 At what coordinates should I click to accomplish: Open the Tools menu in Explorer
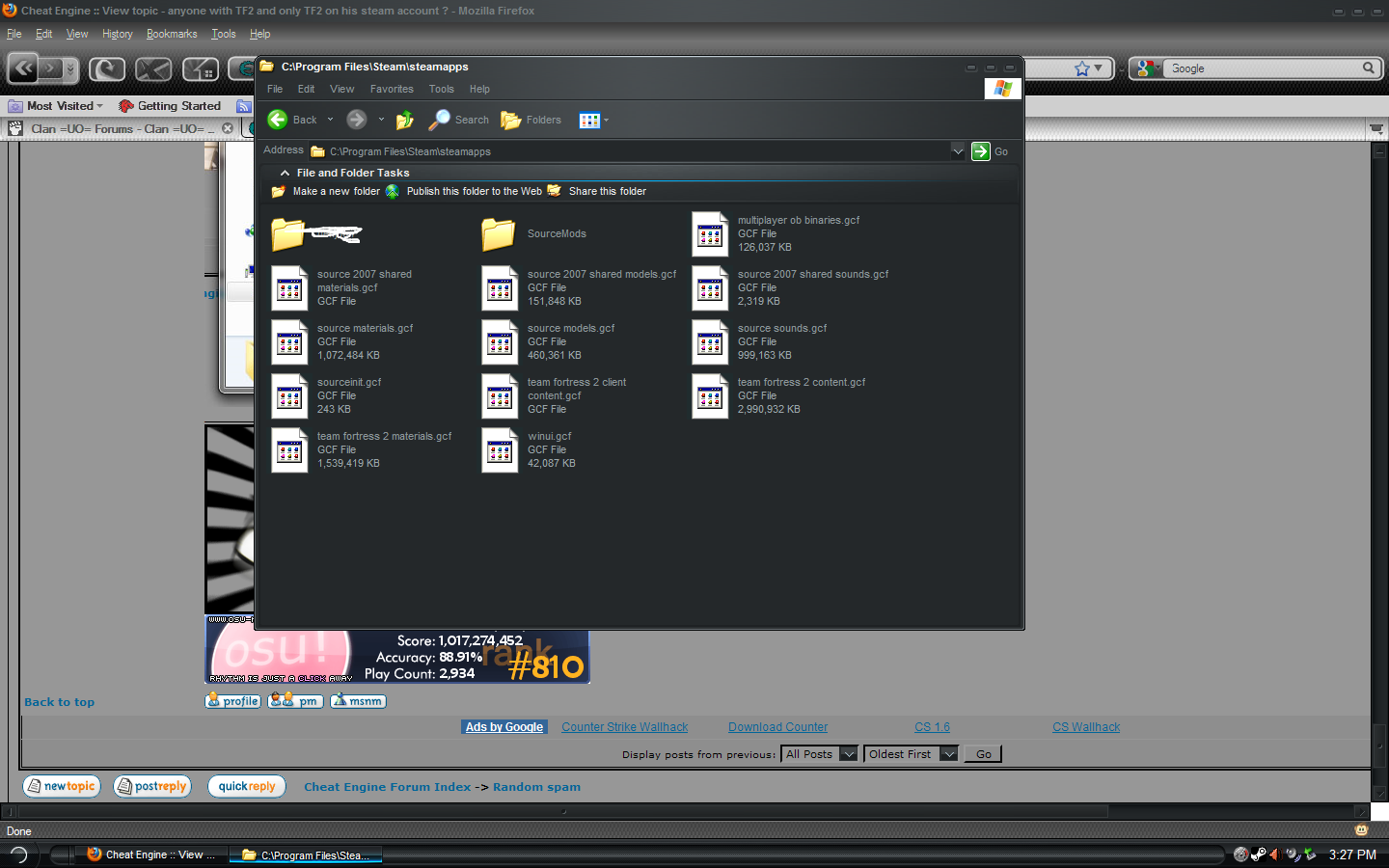coord(442,89)
